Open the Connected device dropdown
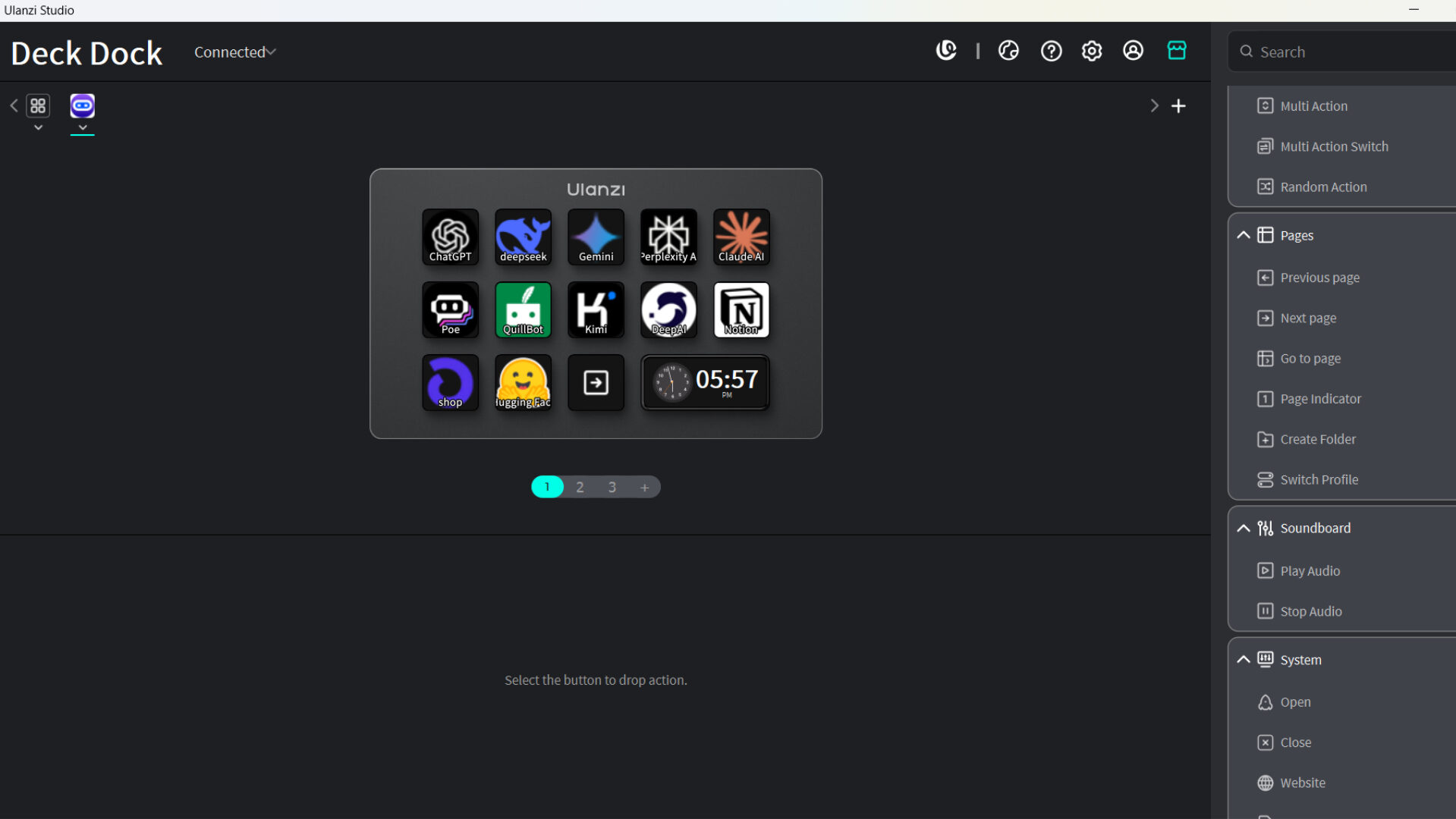The height and width of the screenshot is (819, 1456). point(235,52)
